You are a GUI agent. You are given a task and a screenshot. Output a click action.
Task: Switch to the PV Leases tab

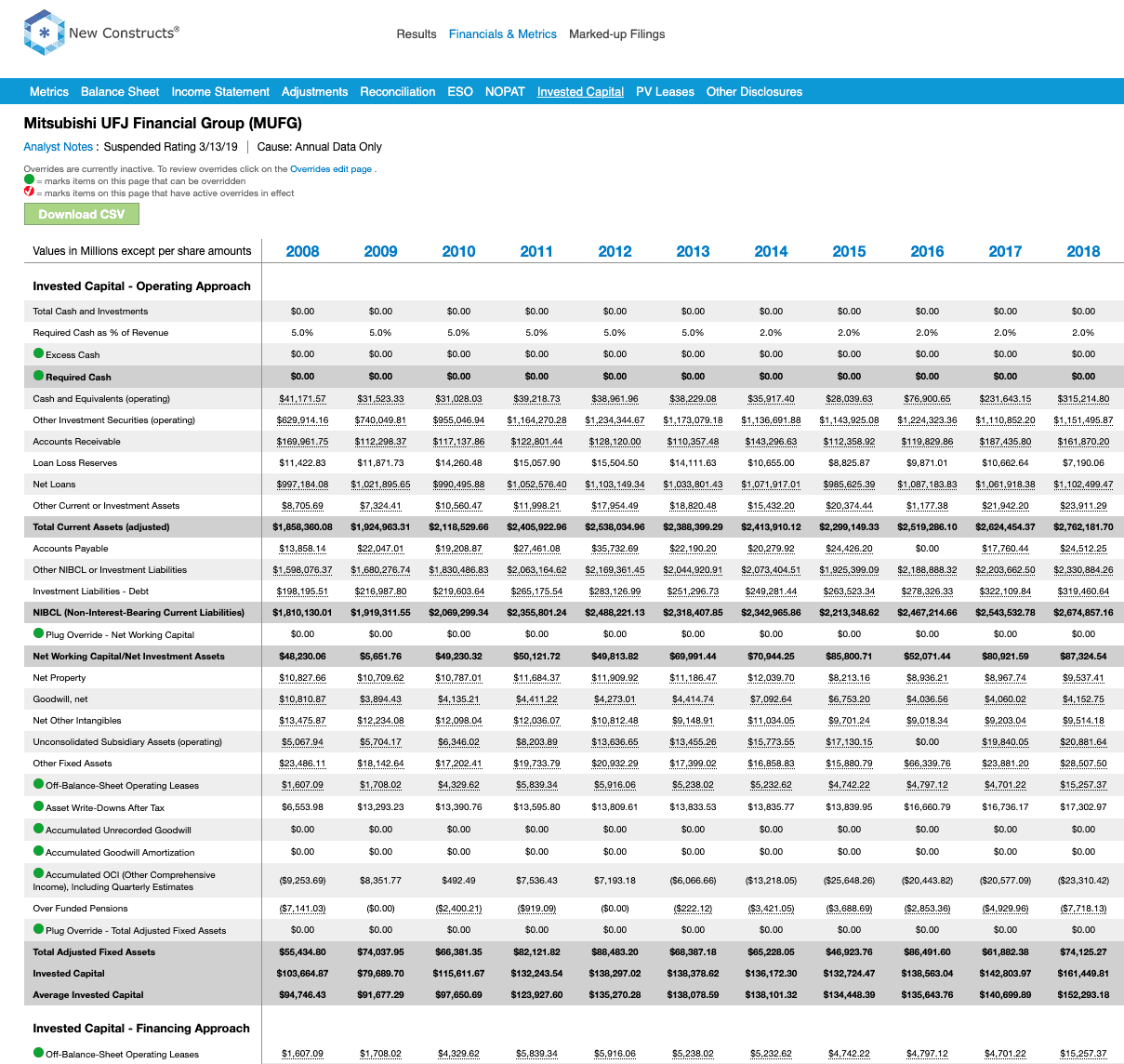665,92
